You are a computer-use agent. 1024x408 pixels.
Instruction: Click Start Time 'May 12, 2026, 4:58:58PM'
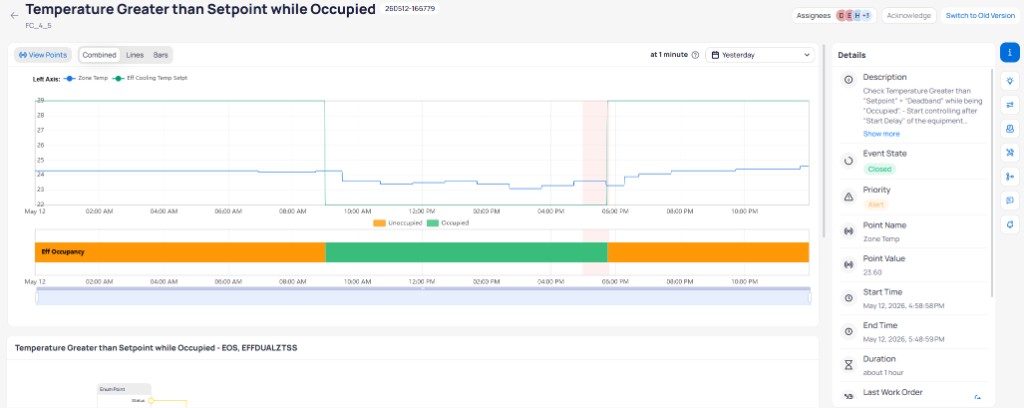click(903, 306)
